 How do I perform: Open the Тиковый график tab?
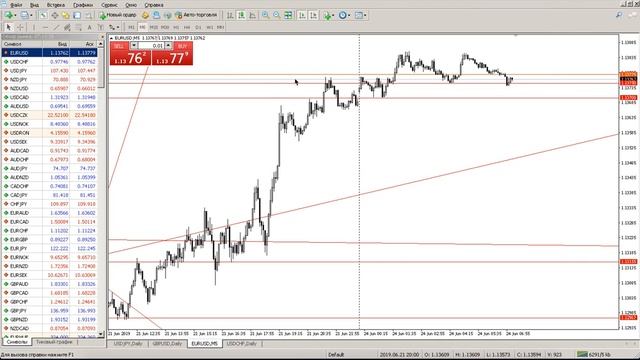54,342
